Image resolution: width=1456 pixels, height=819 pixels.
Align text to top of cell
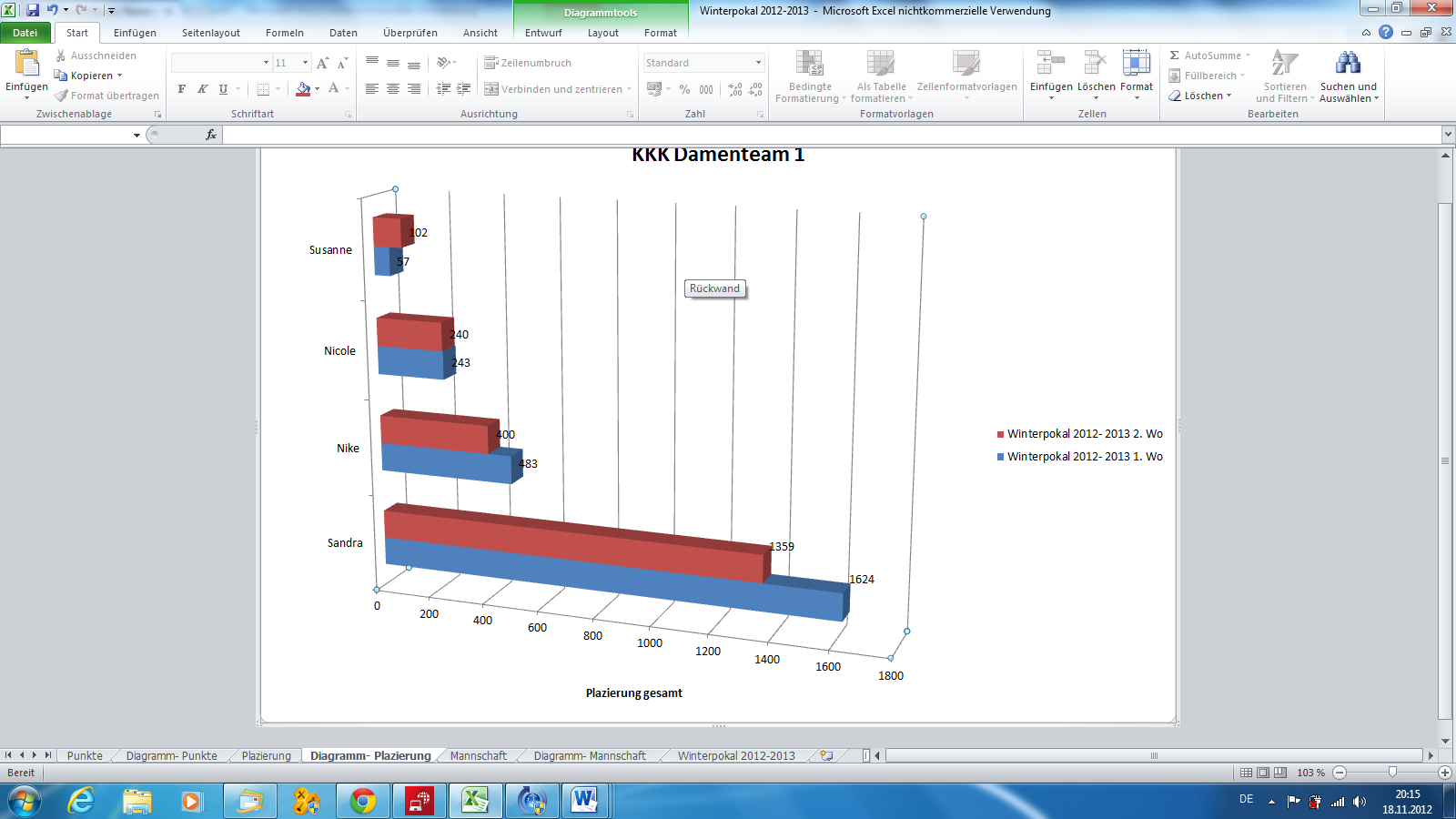click(x=372, y=63)
